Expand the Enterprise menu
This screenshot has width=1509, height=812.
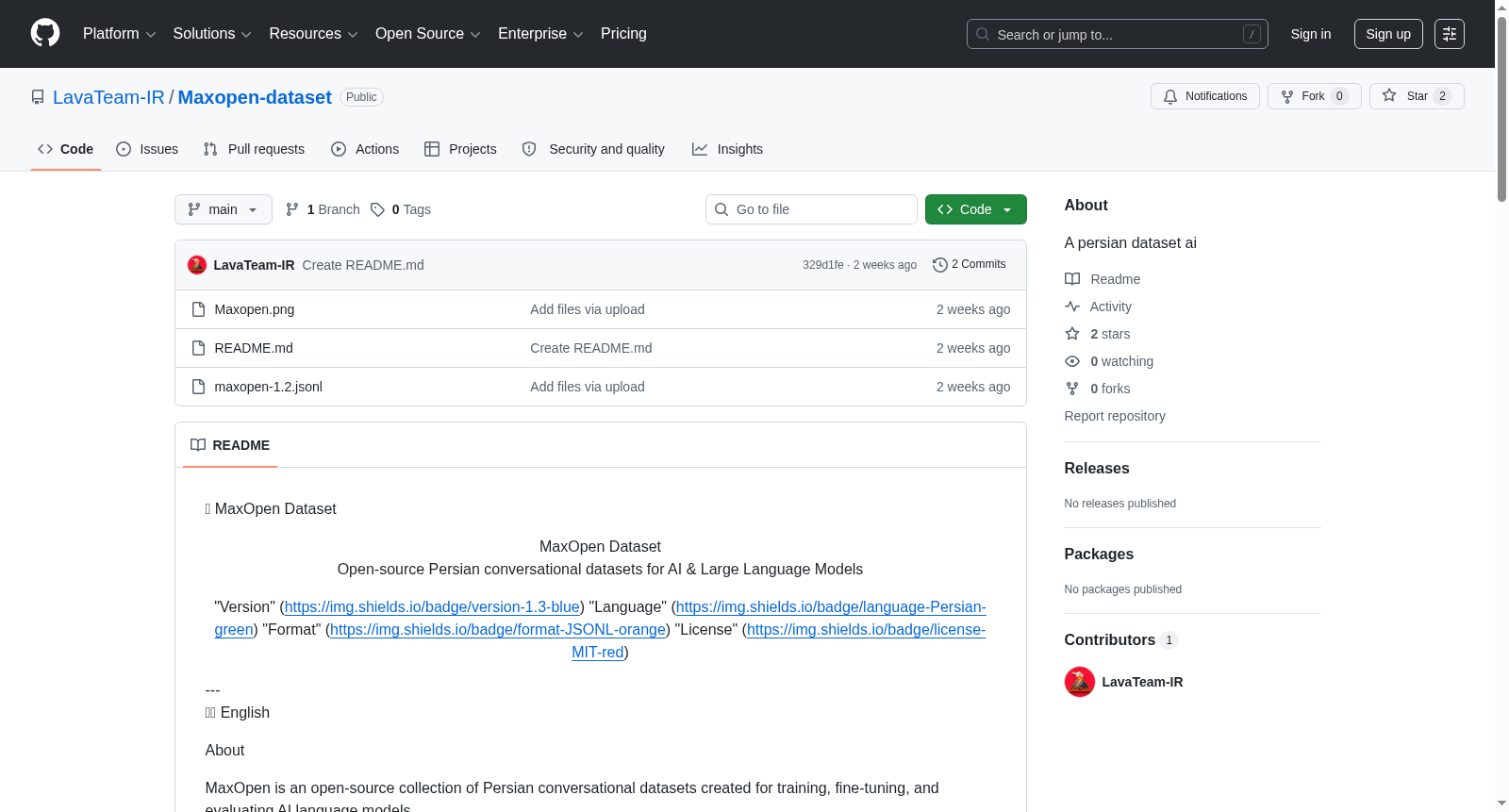click(x=540, y=34)
